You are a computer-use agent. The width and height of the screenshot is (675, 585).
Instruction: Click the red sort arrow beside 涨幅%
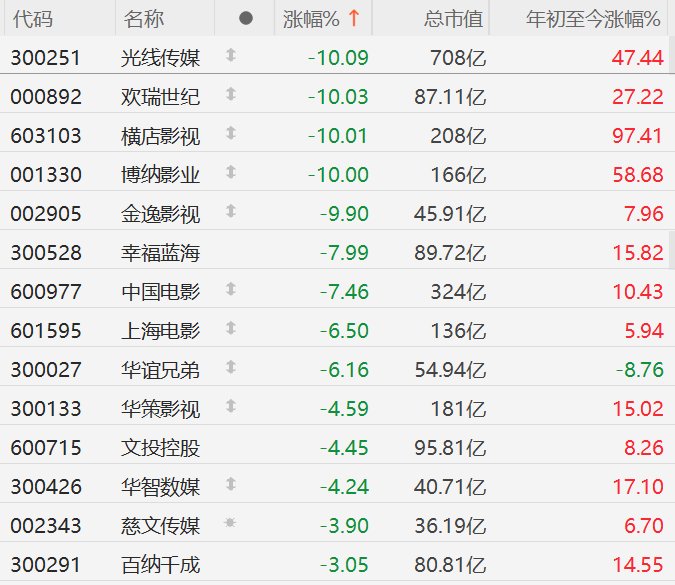click(354, 18)
